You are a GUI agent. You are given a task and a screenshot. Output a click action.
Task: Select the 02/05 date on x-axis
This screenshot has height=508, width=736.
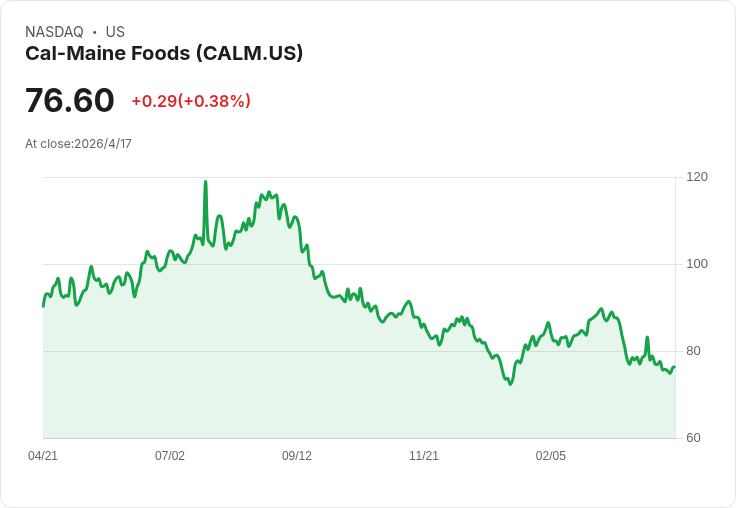tap(551, 456)
